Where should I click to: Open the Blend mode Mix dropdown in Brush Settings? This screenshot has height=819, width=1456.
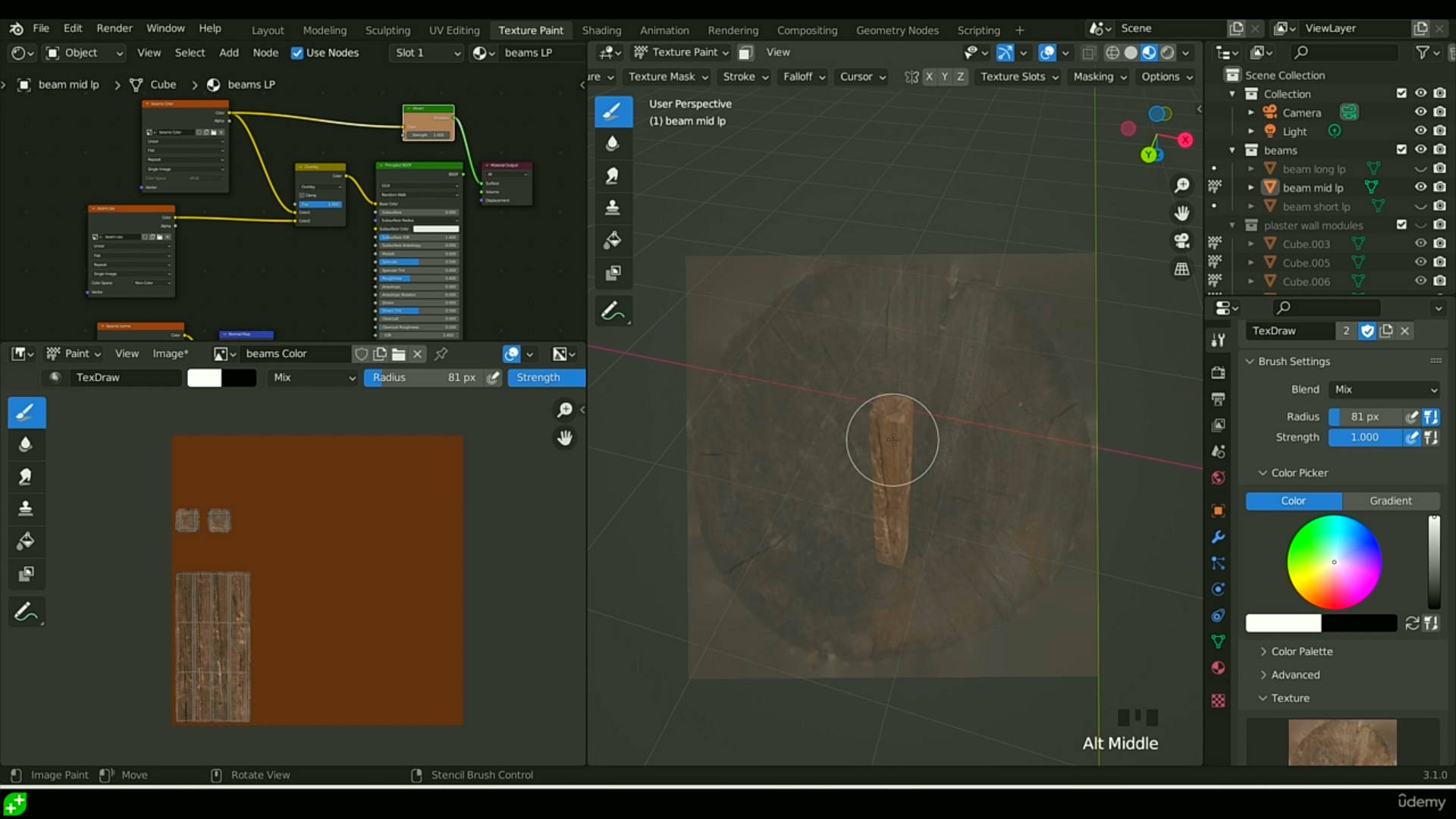point(1385,389)
